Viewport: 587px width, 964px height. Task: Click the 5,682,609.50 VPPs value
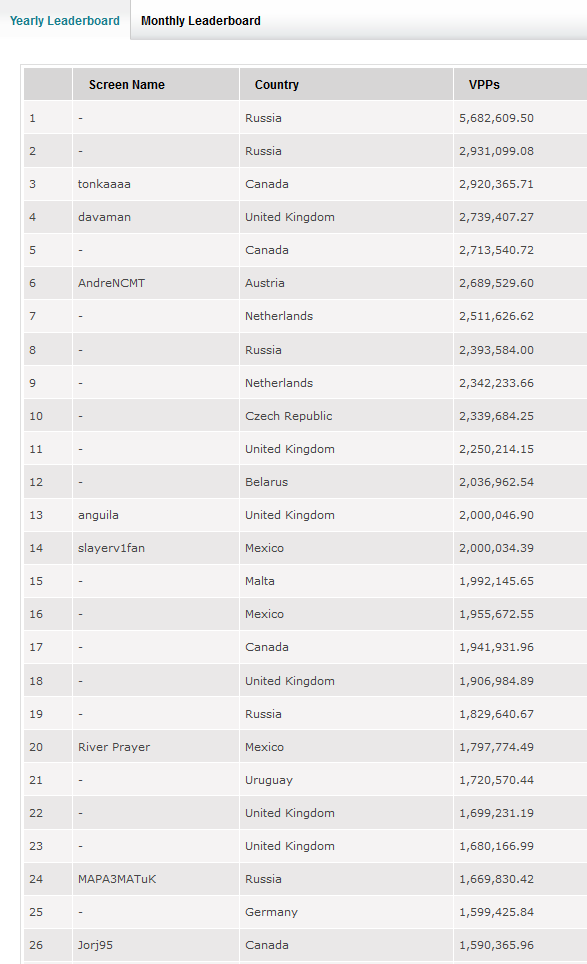tap(496, 118)
